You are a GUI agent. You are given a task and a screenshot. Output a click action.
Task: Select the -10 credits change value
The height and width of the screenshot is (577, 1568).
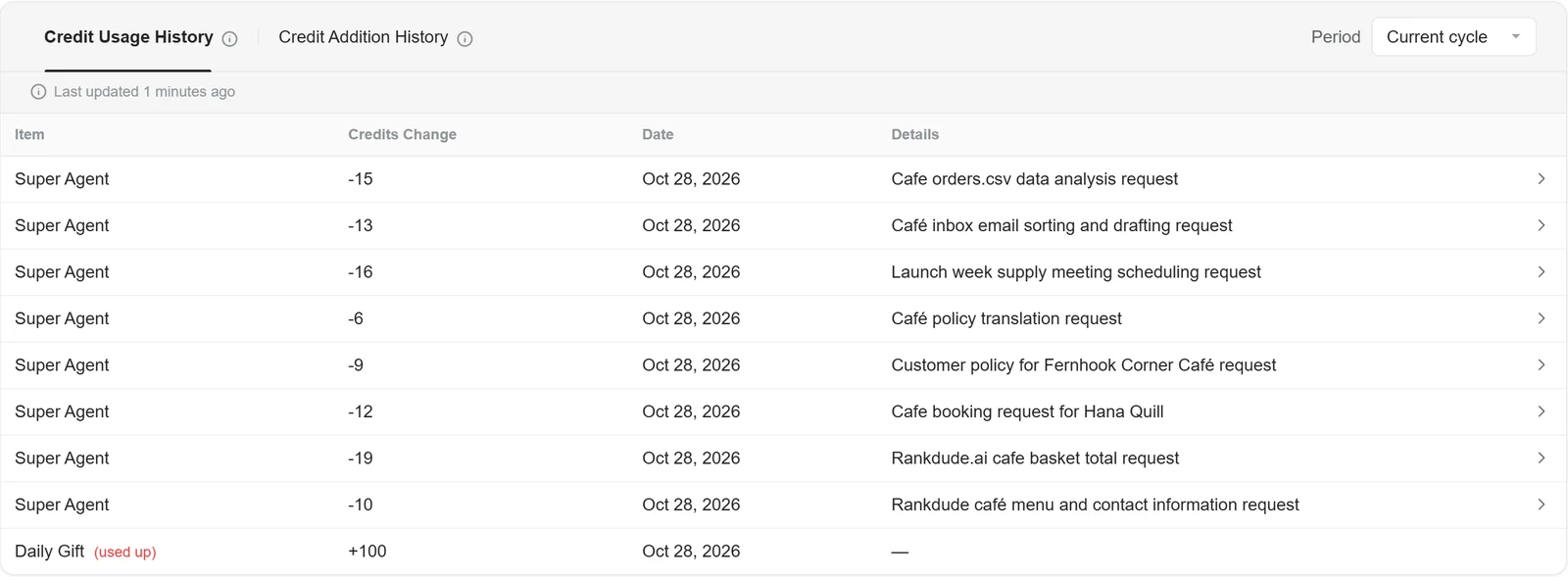coord(360,505)
